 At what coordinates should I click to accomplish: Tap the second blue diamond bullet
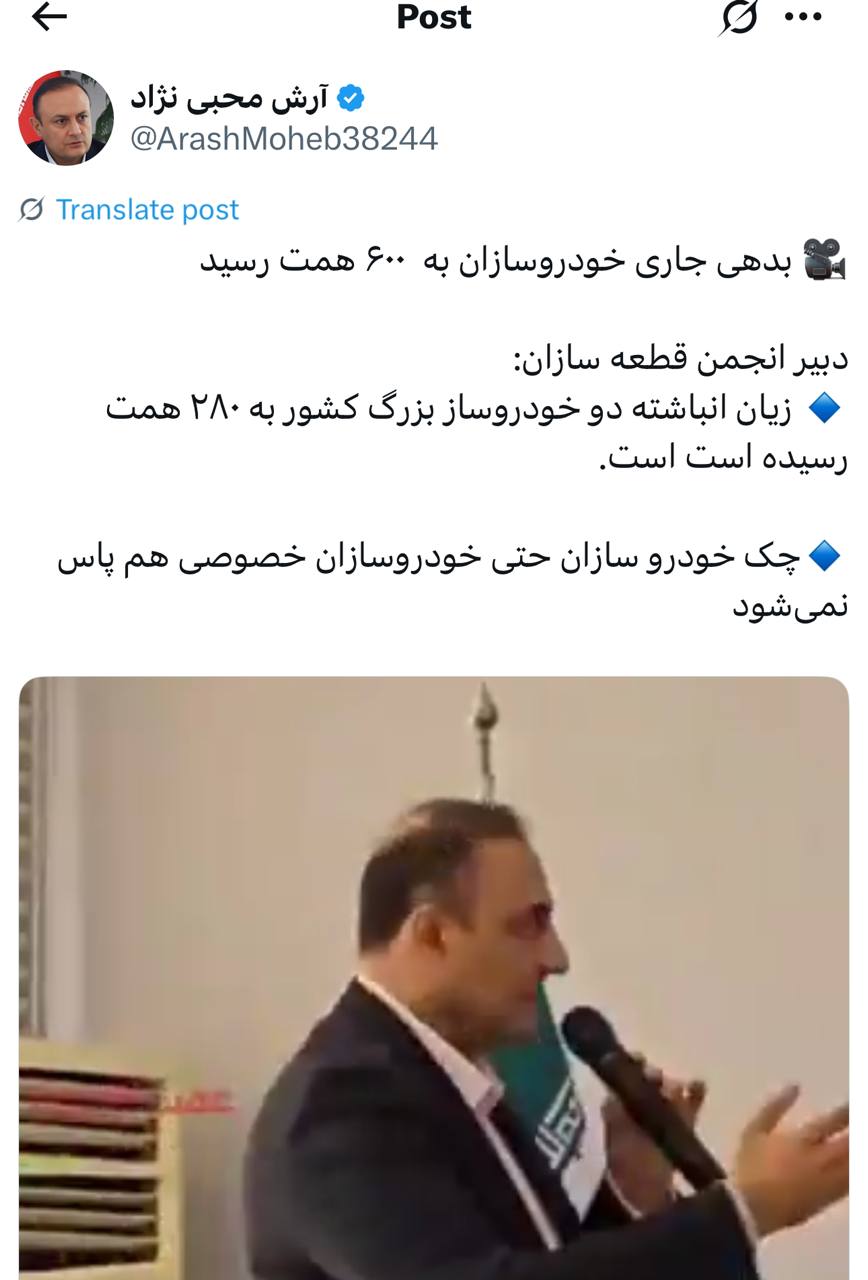(826, 556)
